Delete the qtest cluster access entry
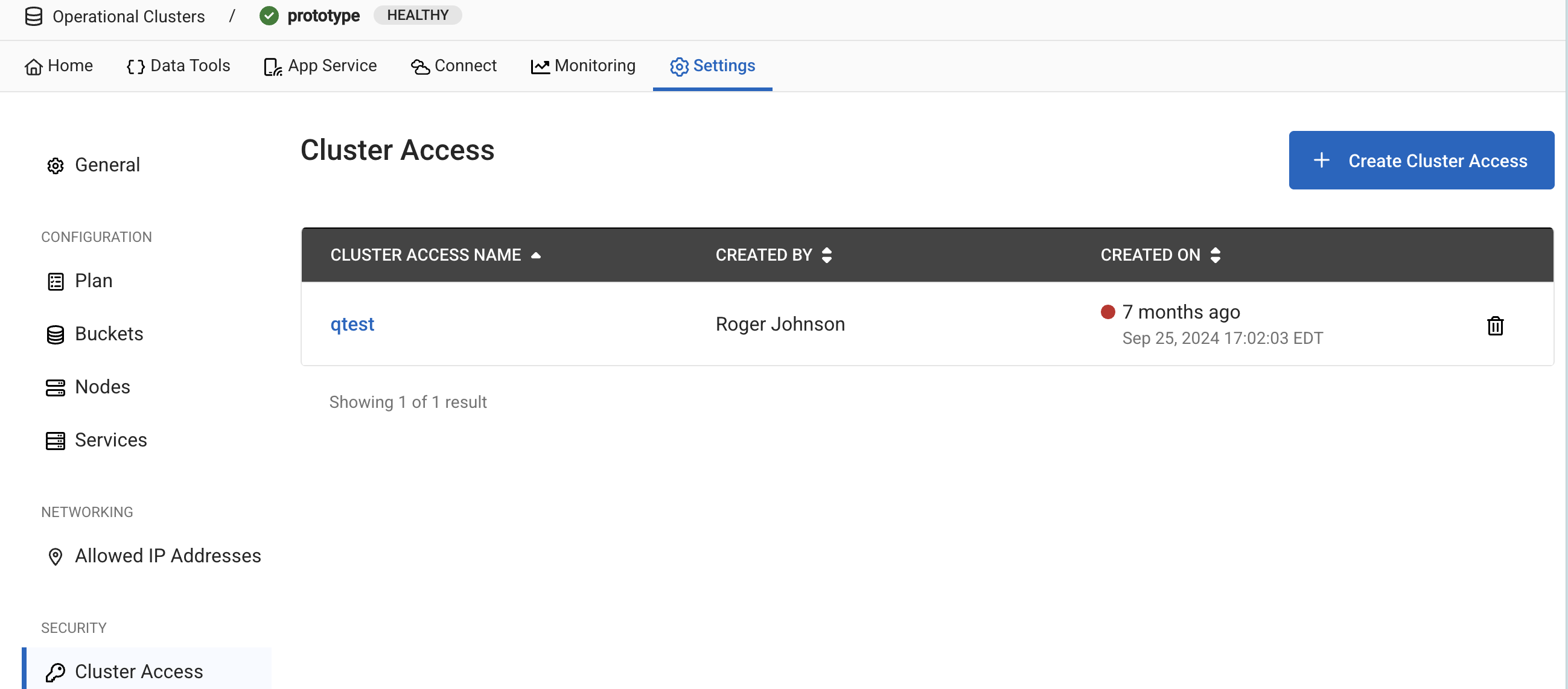Screen dimensions: 1568x689 pyautogui.click(x=1494, y=326)
